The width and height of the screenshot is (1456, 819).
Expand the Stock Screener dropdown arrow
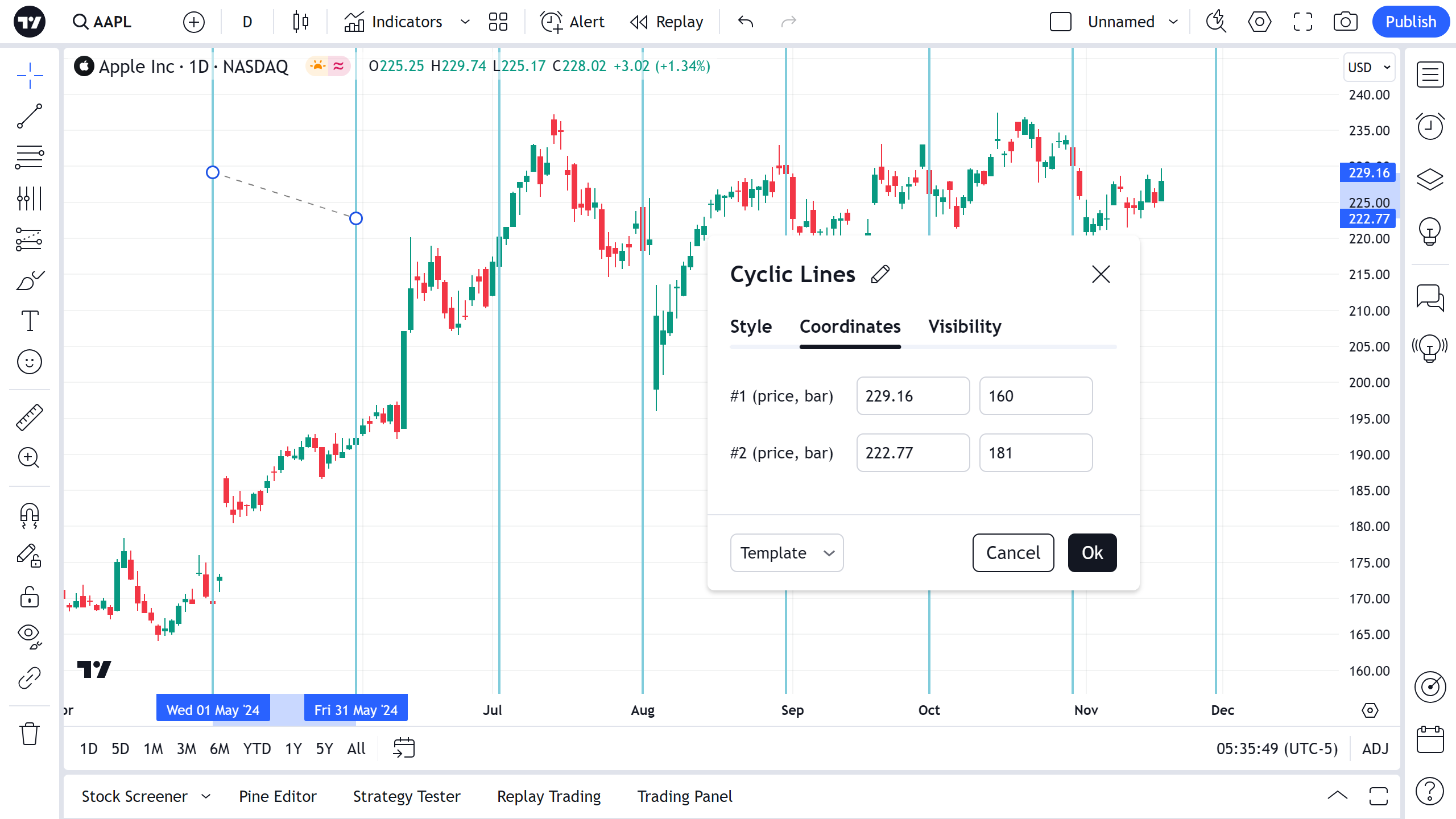click(x=206, y=796)
